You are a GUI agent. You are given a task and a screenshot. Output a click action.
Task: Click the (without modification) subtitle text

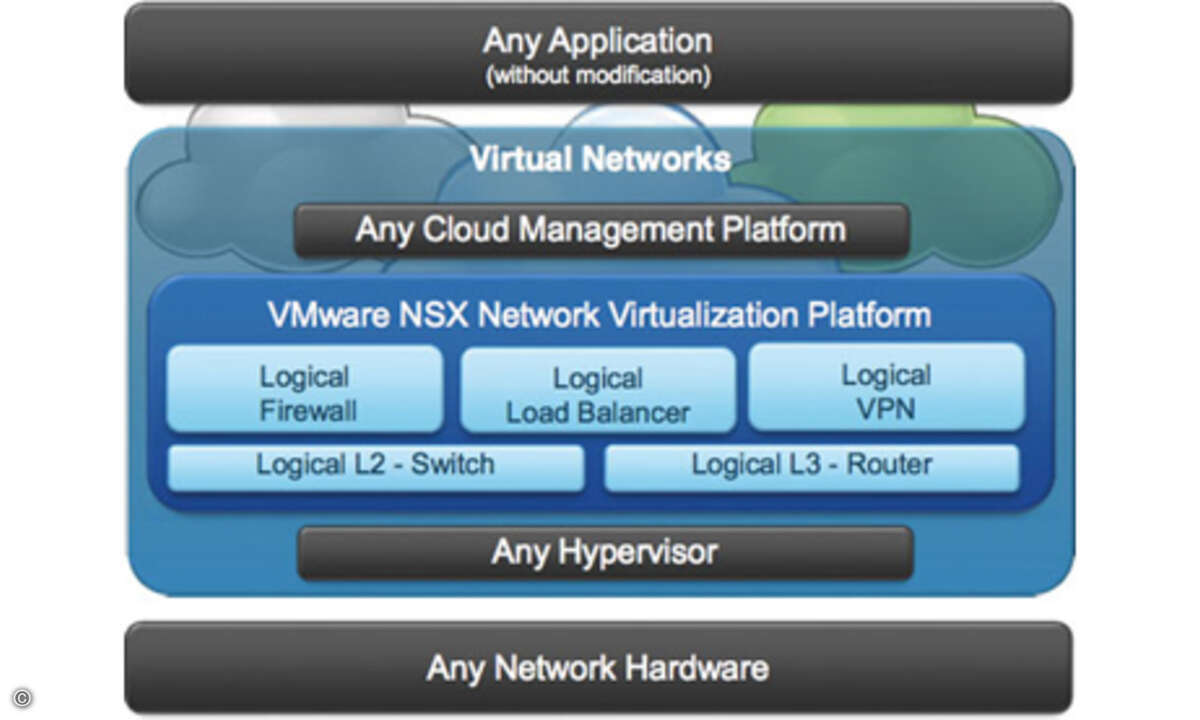pyautogui.click(x=598, y=78)
